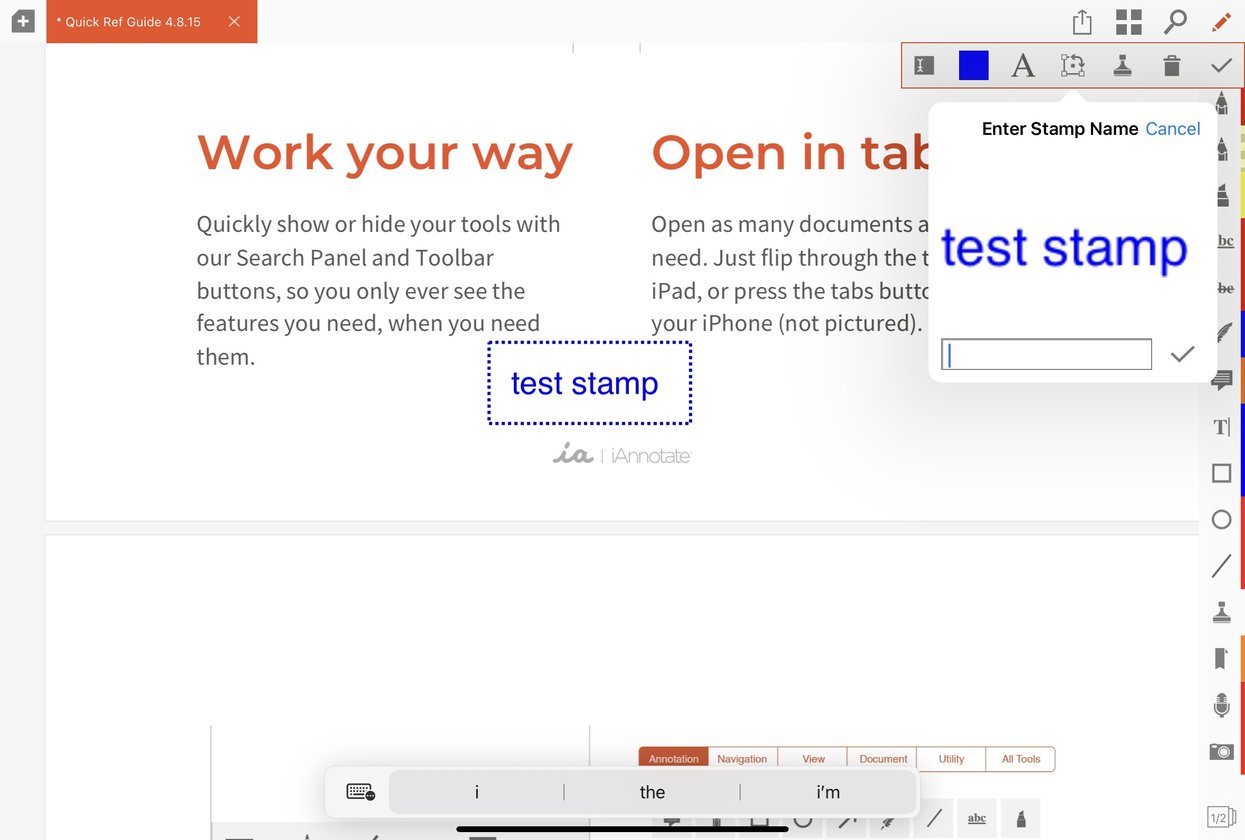1245x840 pixels.
Task: Open the font options with the A icon
Action: [1022, 65]
